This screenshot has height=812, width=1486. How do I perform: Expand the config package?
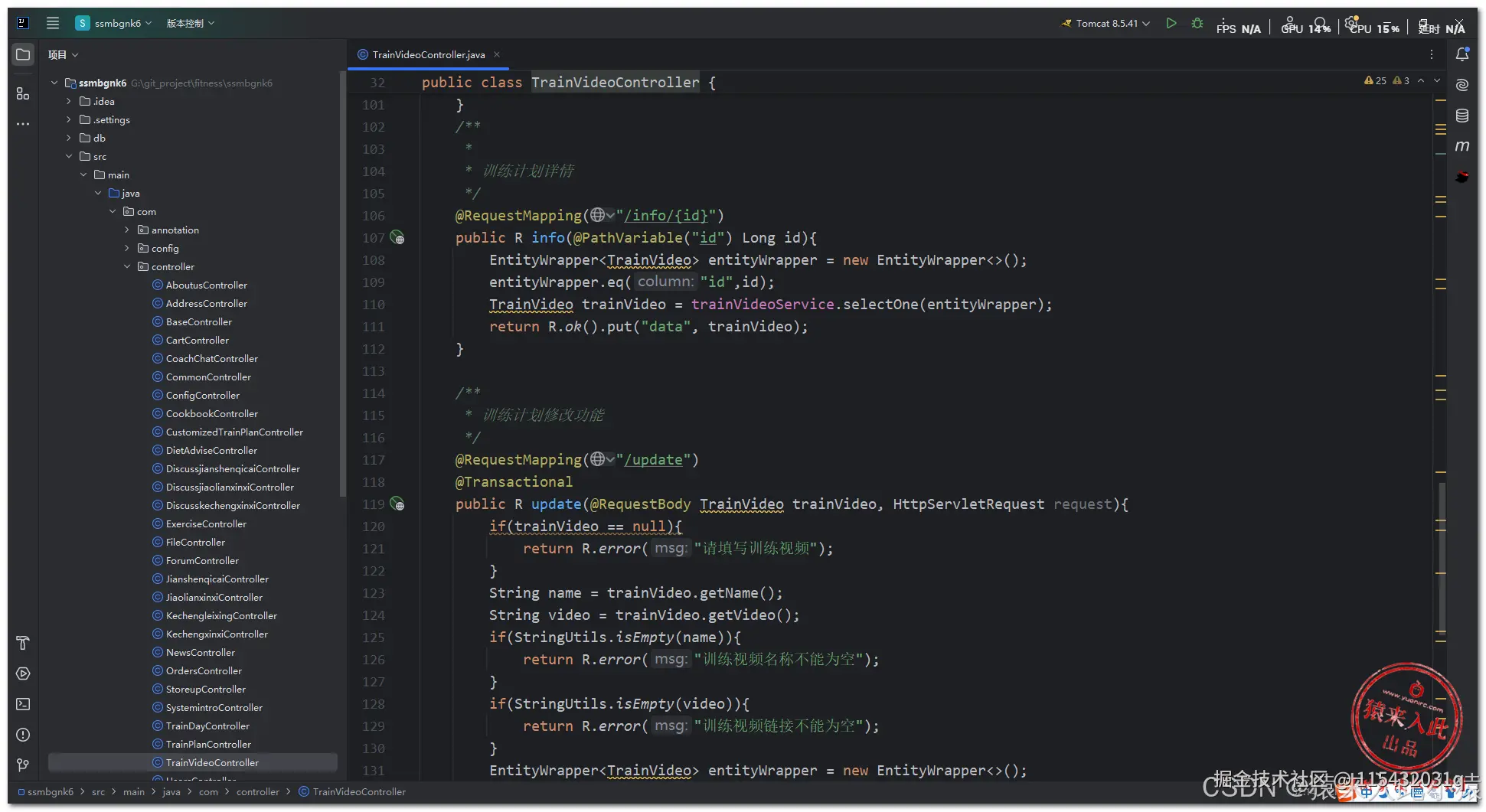pyautogui.click(x=127, y=248)
